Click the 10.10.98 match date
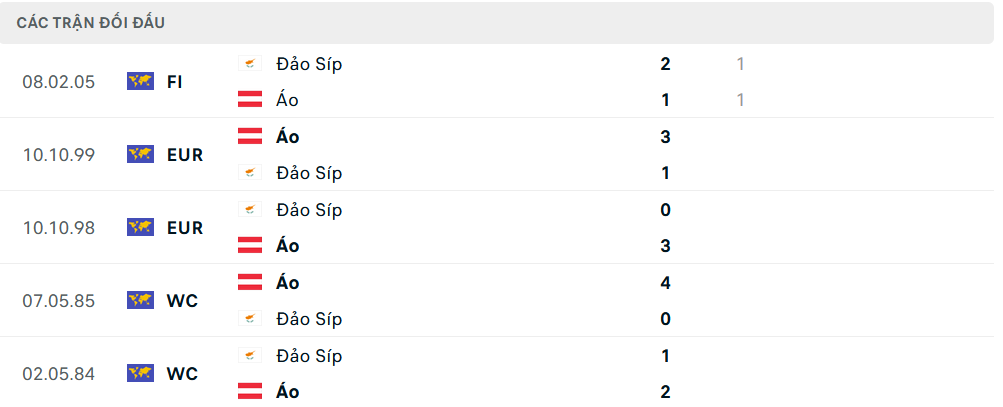 [59, 227]
